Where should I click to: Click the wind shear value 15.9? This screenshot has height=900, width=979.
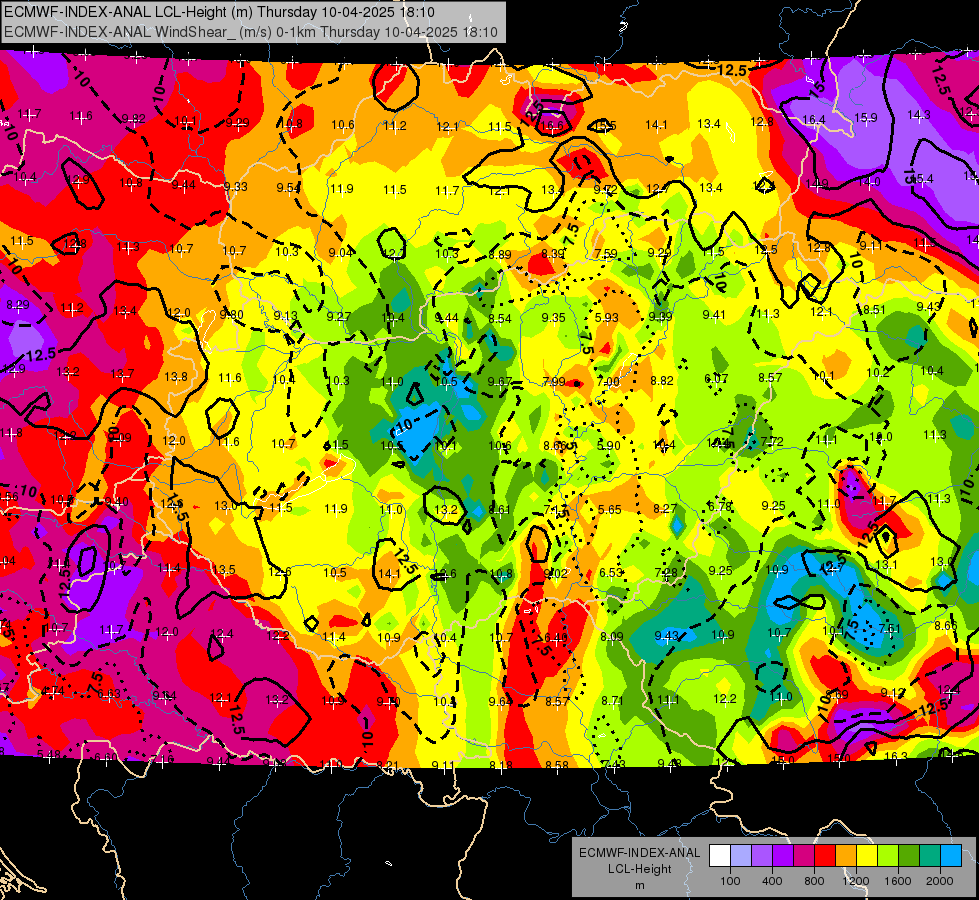pyautogui.click(x=866, y=117)
